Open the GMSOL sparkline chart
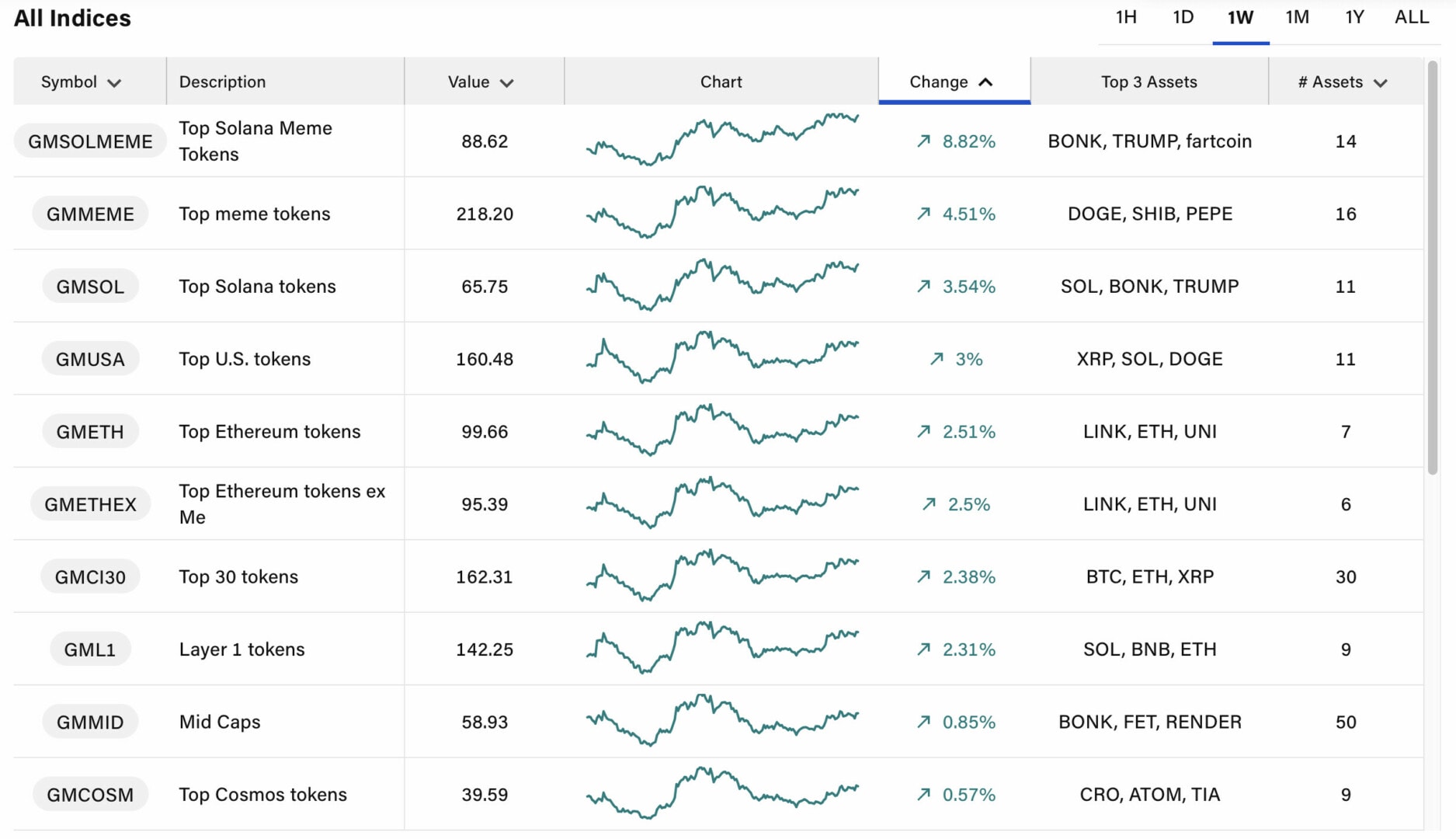The width and height of the screenshot is (1456, 839). [x=722, y=284]
